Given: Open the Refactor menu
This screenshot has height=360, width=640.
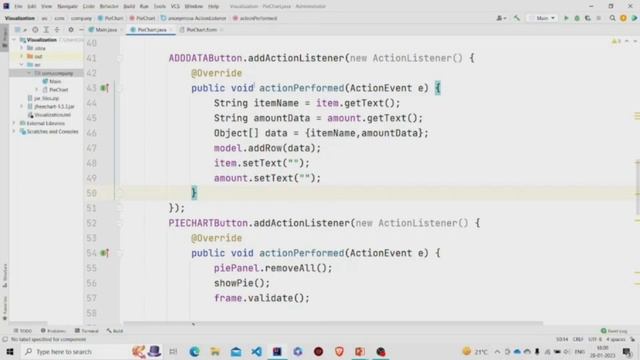Looking at the screenshot, I should pyautogui.click(x=109, y=6).
